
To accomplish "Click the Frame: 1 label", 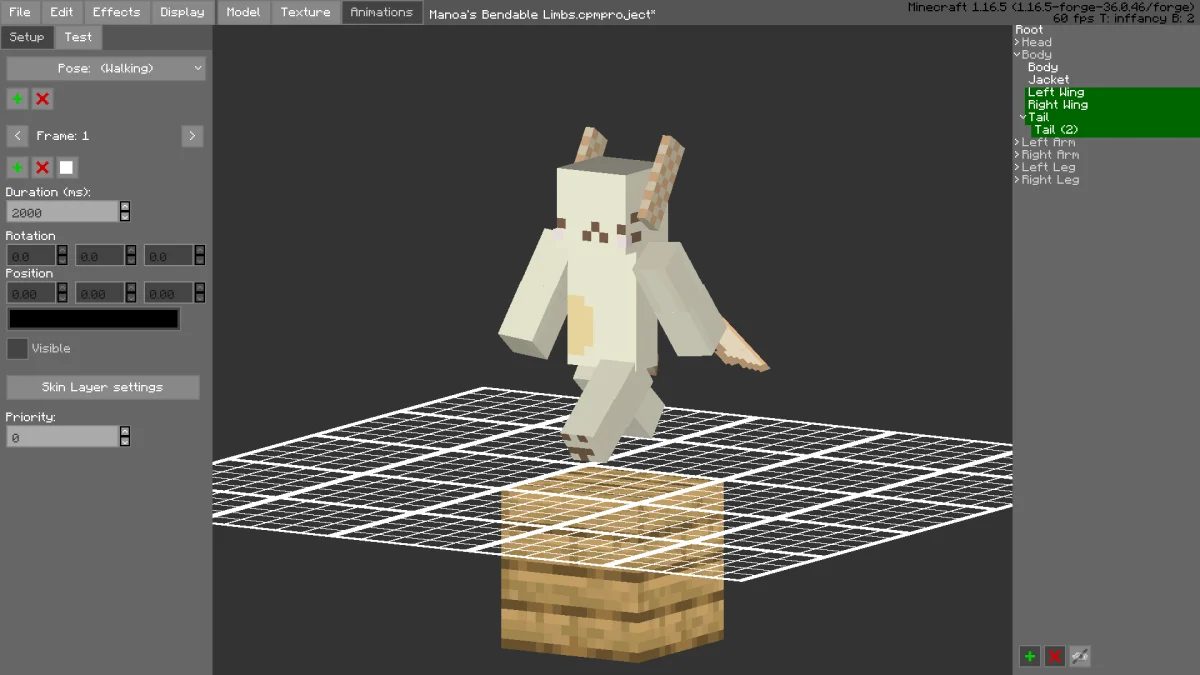I will coord(63,136).
